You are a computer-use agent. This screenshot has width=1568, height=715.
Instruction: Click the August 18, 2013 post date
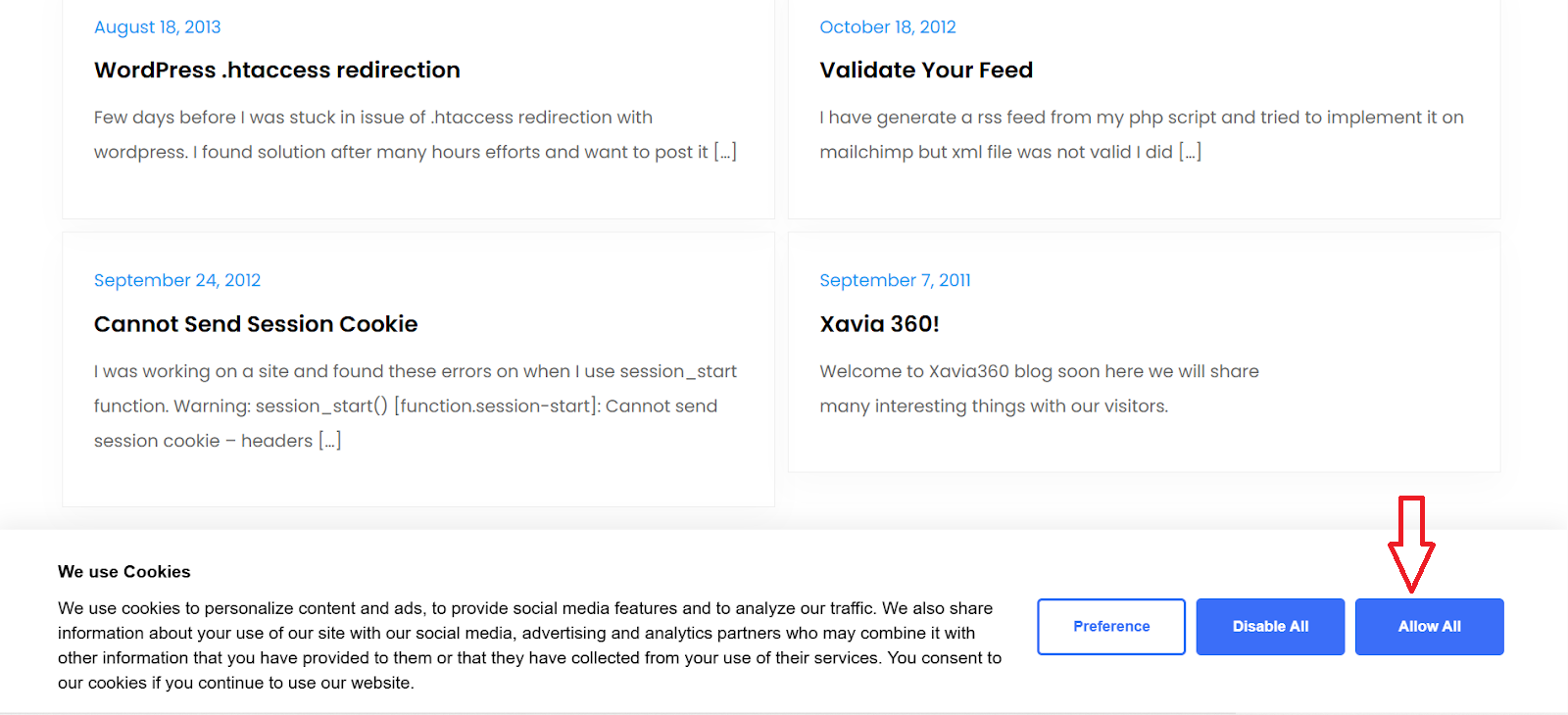click(x=157, y=27)
